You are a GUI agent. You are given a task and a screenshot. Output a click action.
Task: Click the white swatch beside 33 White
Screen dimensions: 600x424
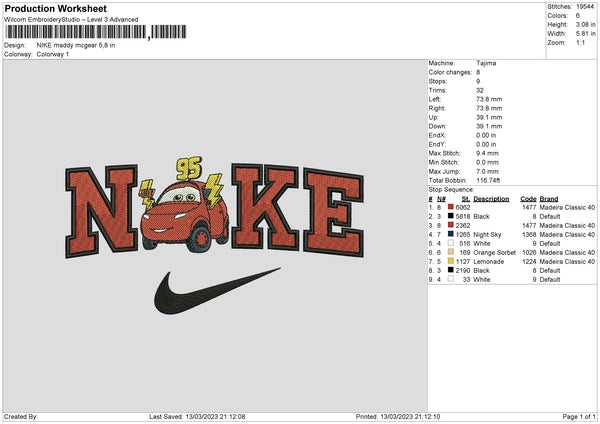[451, 279]
